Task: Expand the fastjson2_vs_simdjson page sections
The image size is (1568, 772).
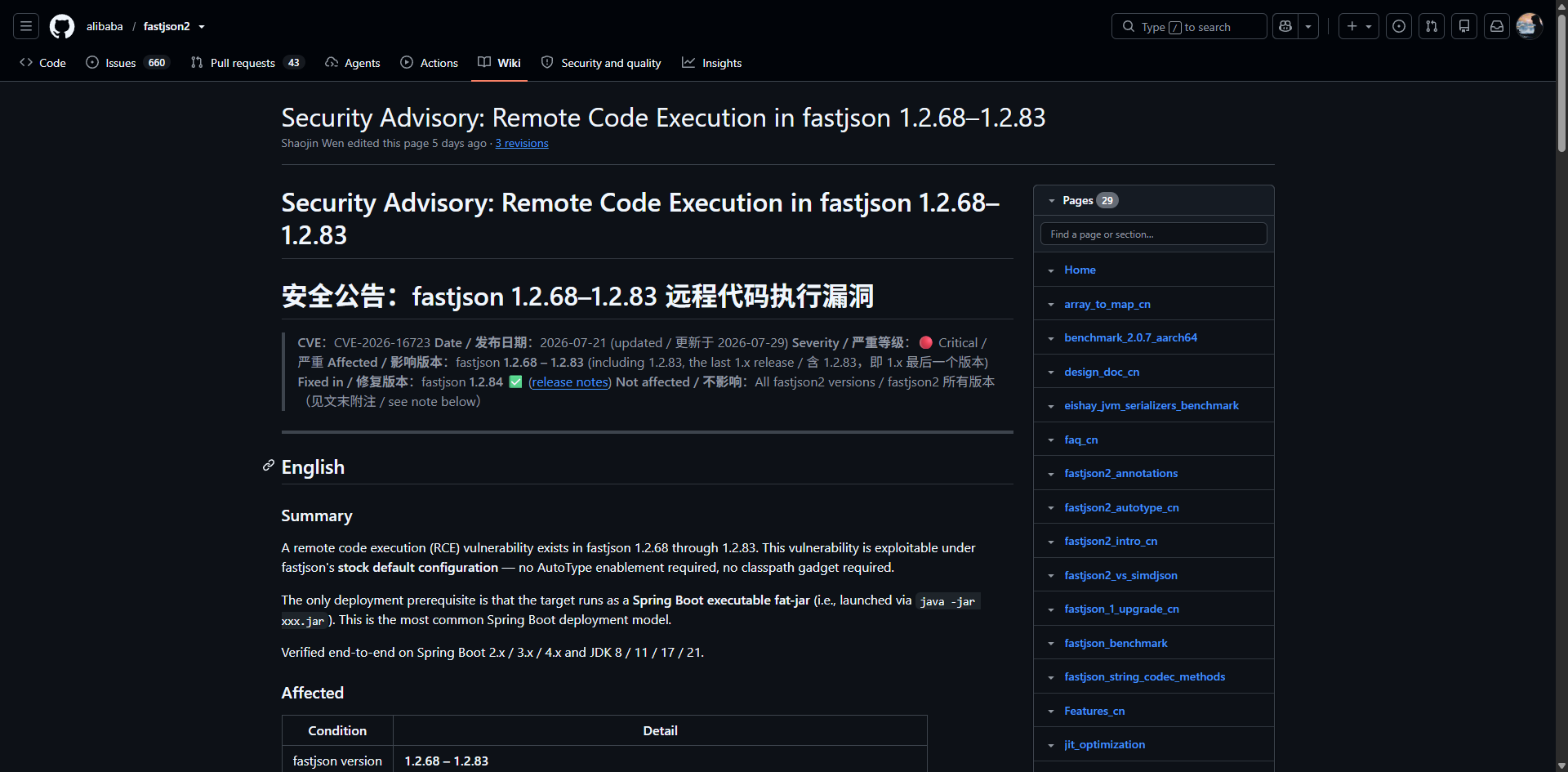Action: coord(1051,576)
